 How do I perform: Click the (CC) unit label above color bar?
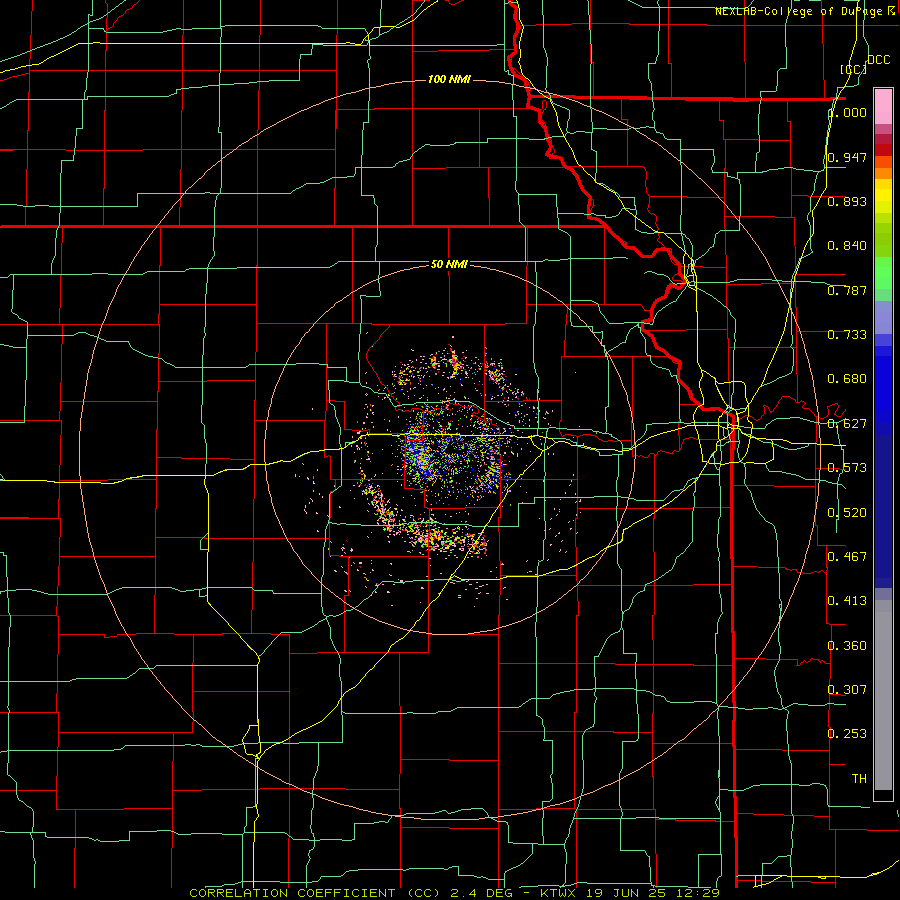pos(854,69)
